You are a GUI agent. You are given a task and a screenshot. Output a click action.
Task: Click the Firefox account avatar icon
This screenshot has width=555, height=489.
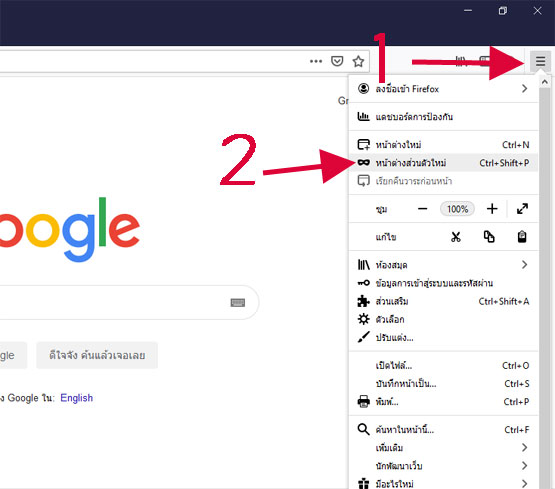tap(364, 88)
